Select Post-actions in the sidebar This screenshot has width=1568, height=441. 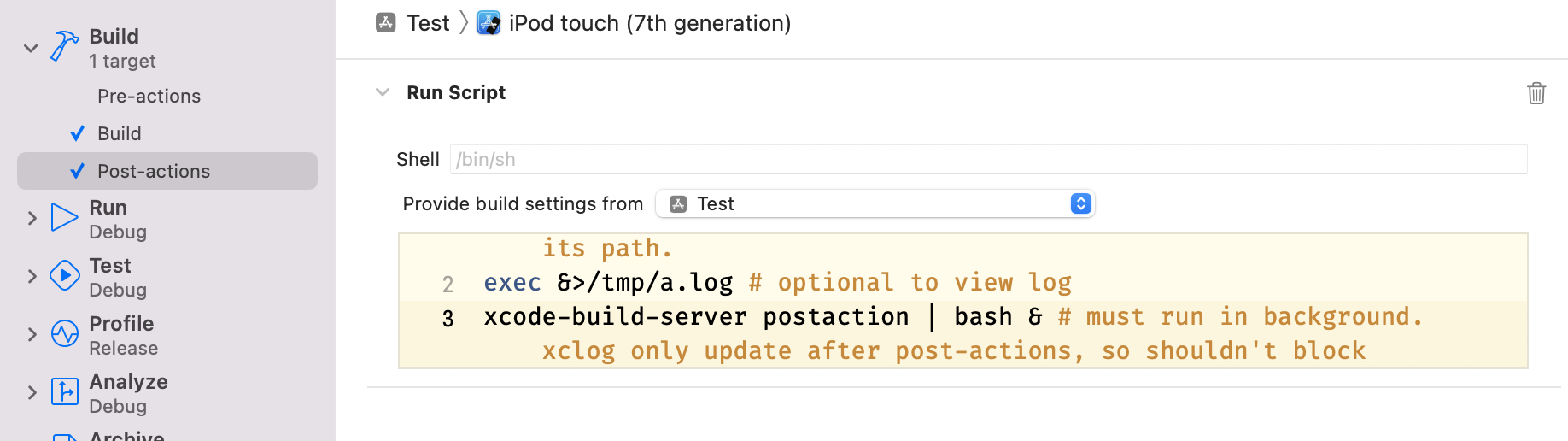pyautogui.click(x=154, y=172)
